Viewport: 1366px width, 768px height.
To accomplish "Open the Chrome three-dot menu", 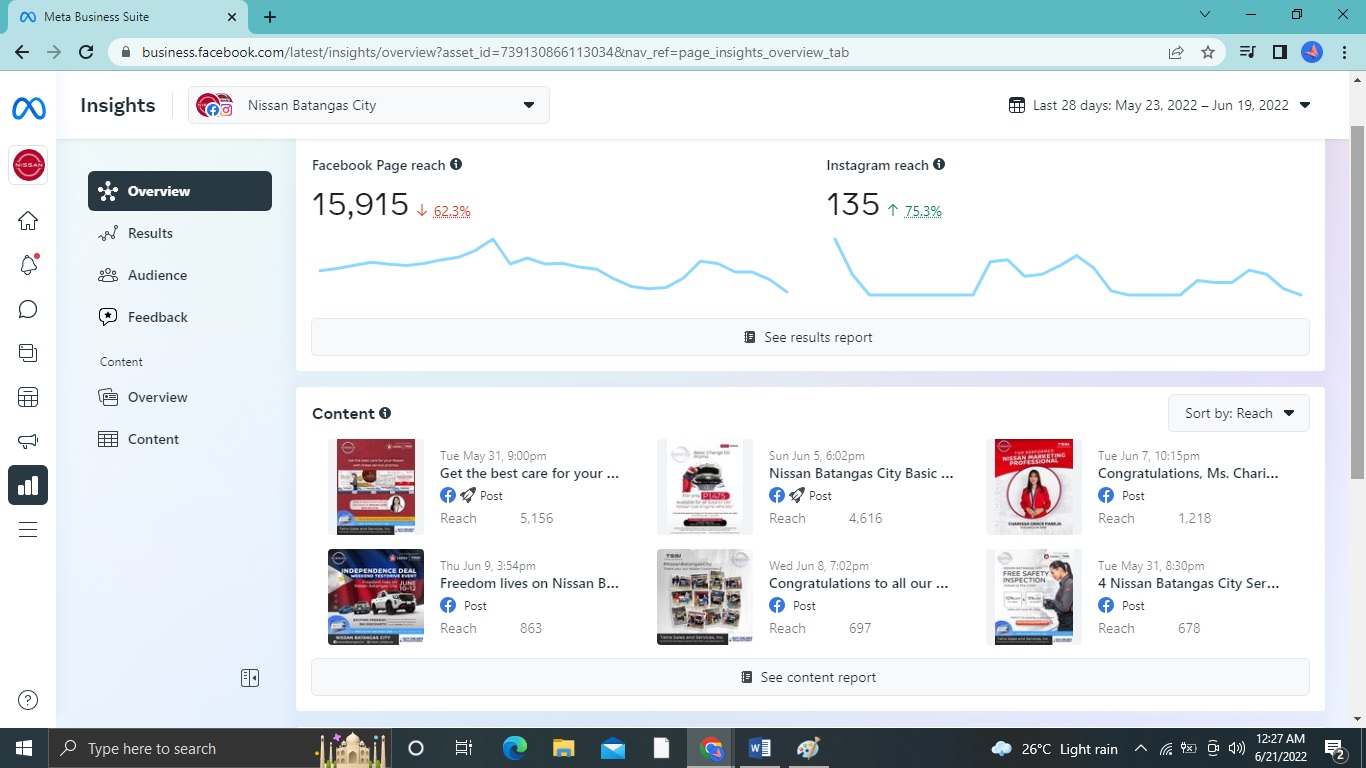I will 1343,52.
